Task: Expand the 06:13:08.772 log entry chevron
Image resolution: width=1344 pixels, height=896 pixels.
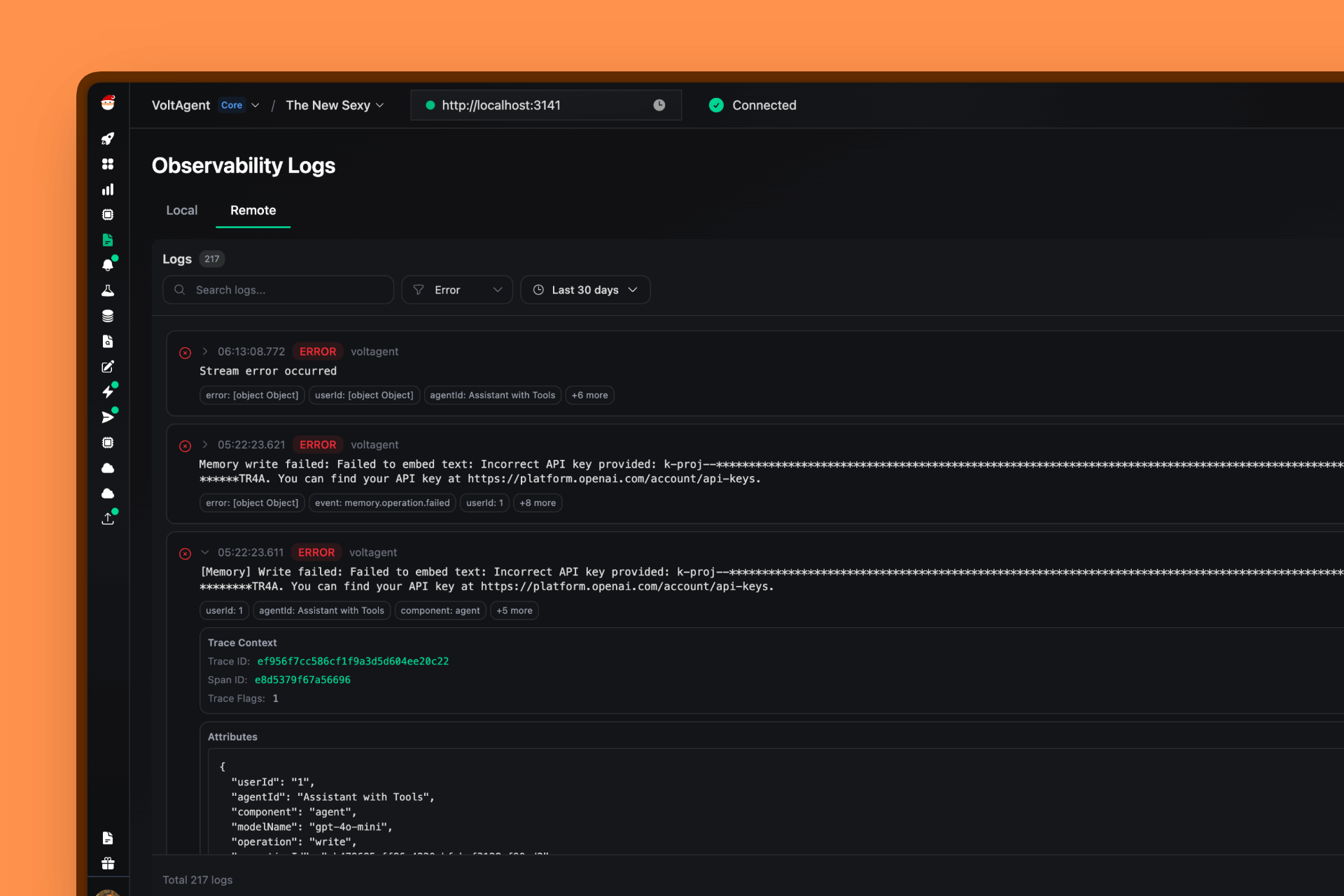Action: tap(205, 351)
